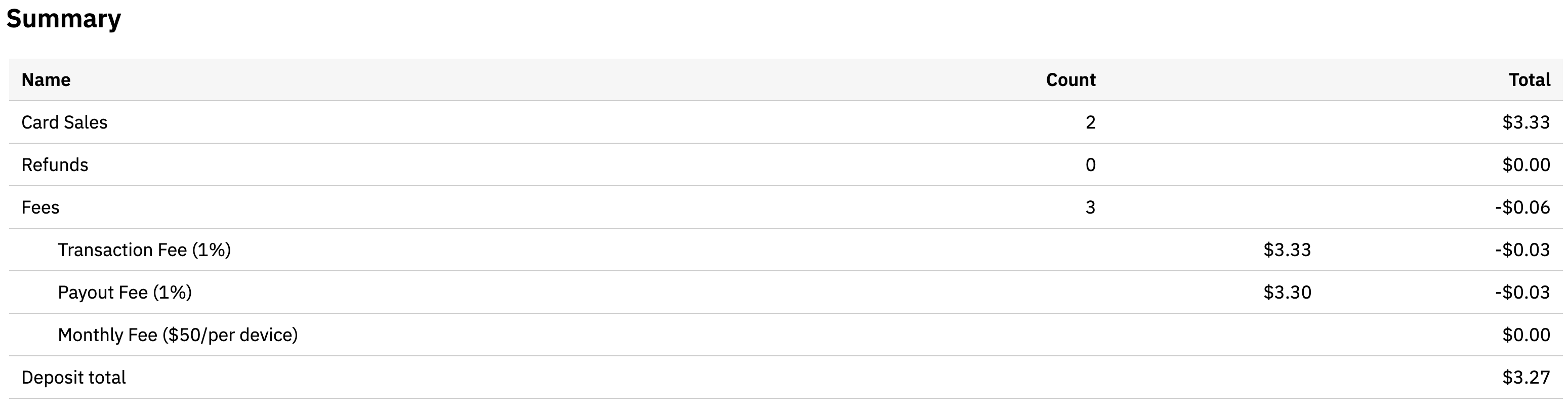Click the Payout Fee total of -$0.03

pyautogui.click(x=1522, y=293)
